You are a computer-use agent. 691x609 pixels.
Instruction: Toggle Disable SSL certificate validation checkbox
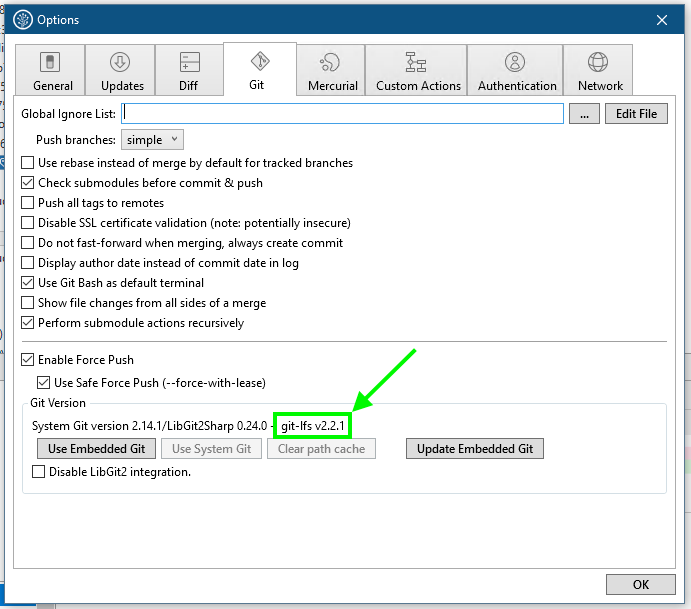coord(27,223)
